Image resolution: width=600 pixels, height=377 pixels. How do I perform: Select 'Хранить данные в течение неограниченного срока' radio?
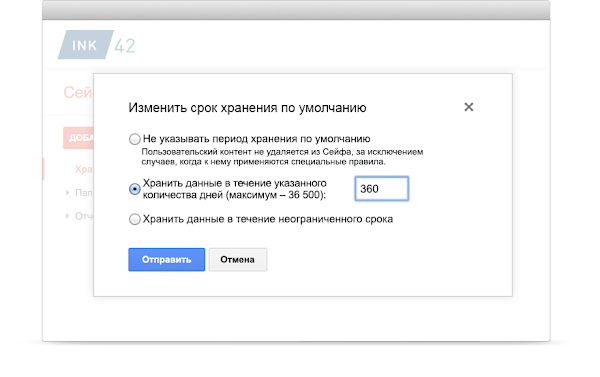(x=134, y=219)
